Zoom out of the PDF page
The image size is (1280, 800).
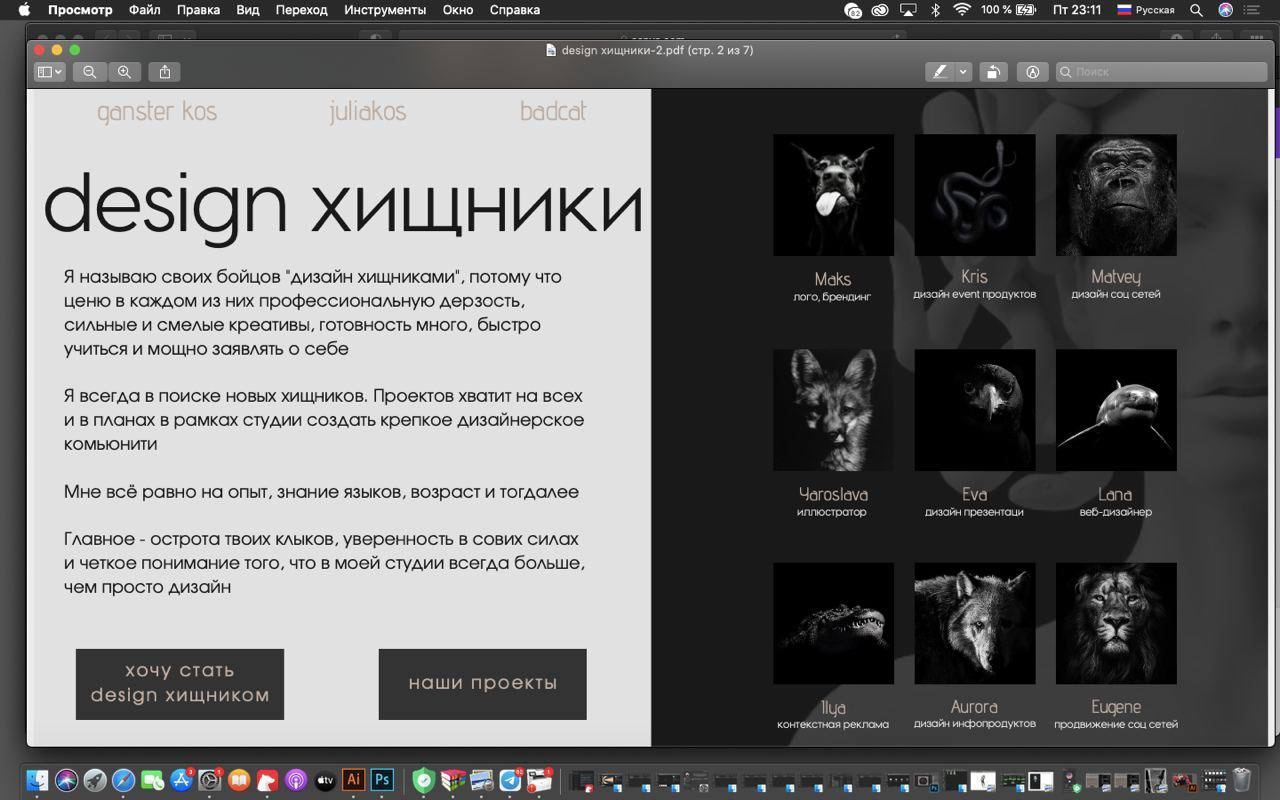point(90,72)
